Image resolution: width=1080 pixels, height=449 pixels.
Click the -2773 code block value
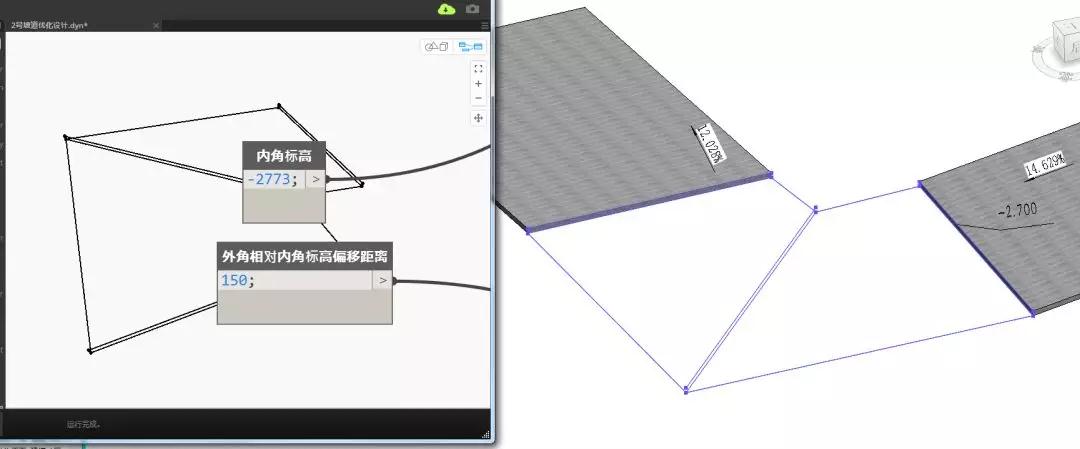click(x=273, y=180)
